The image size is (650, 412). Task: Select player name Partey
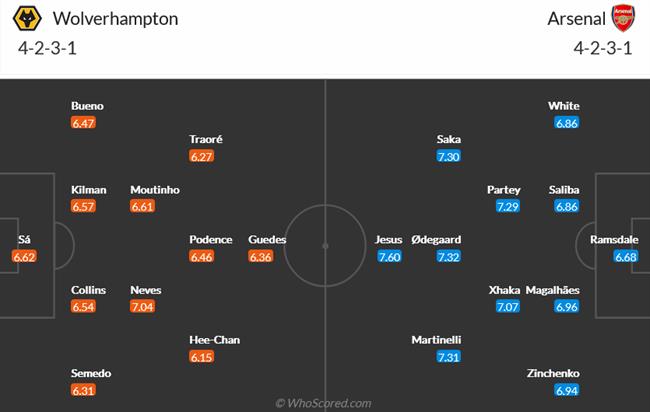coord(503,190)
